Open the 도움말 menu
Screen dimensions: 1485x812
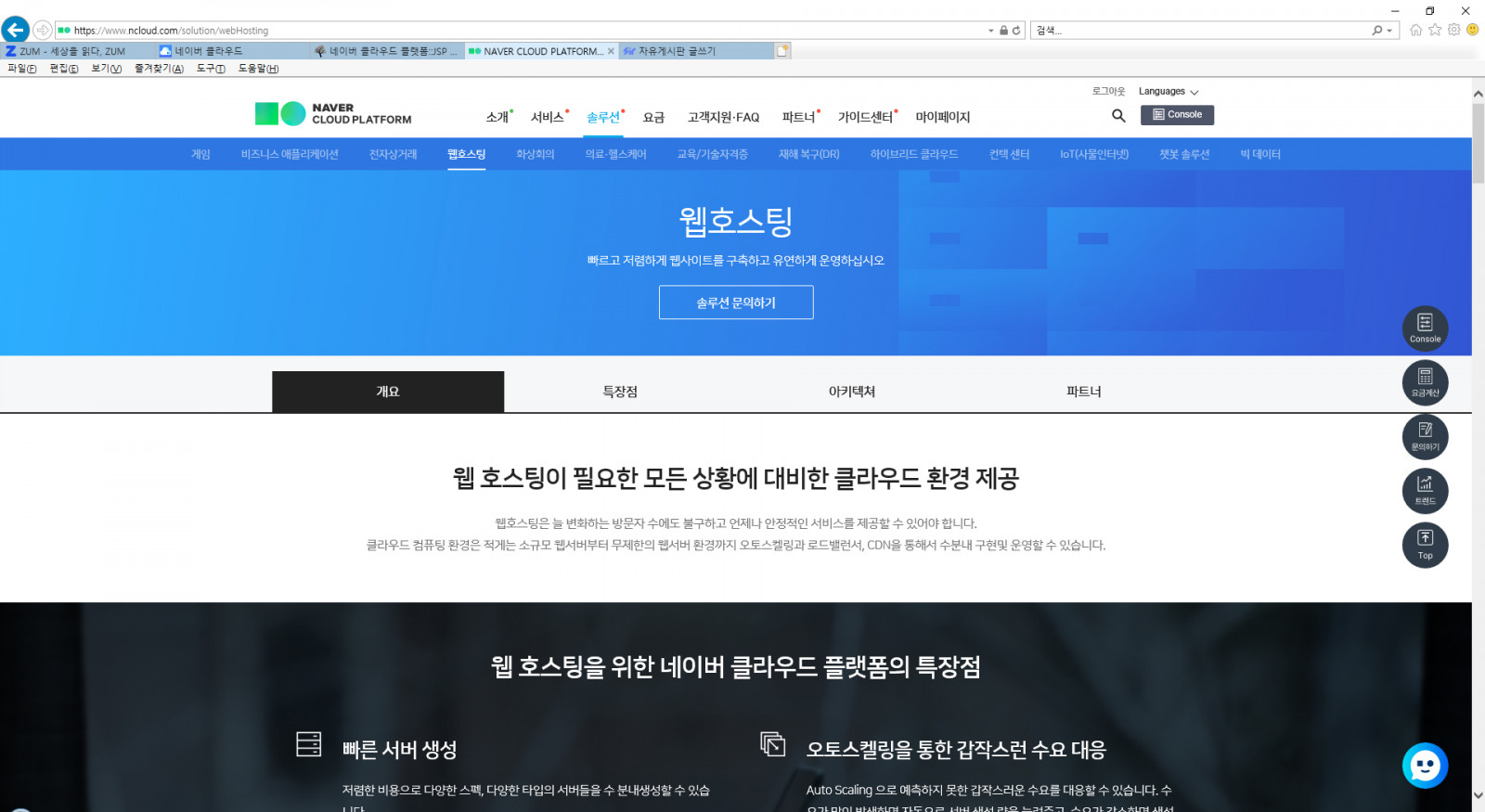tap(258, 69)
